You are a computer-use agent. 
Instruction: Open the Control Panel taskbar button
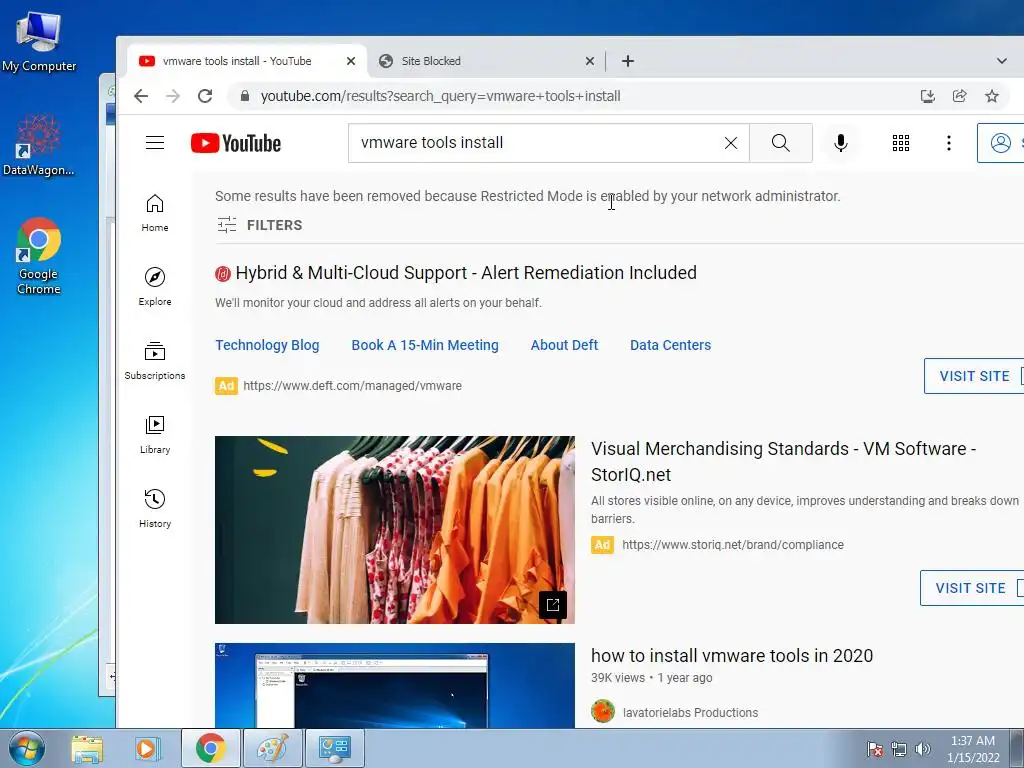pos(334,749)
